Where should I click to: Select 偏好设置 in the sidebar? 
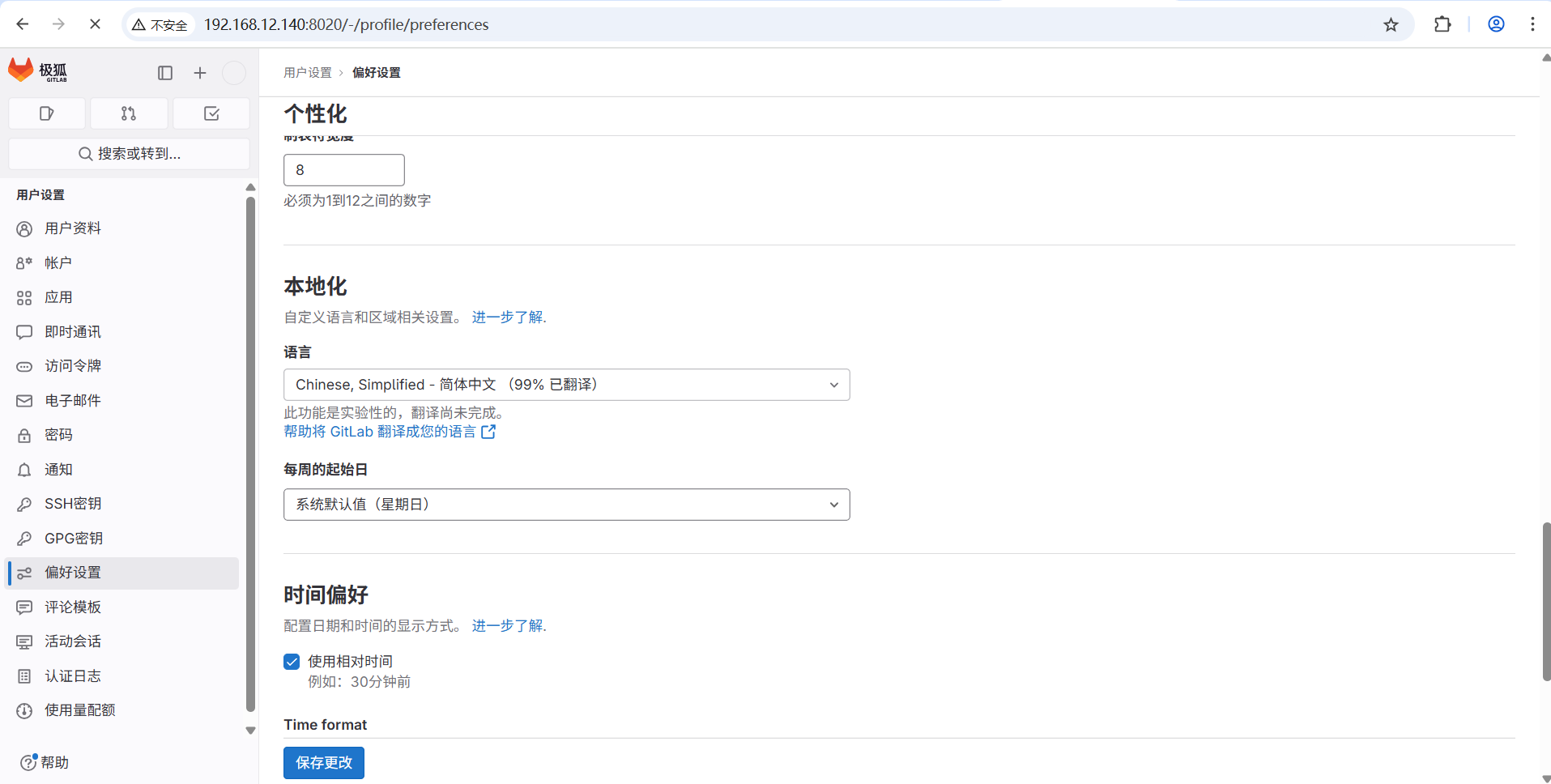[x=123, y=573]
